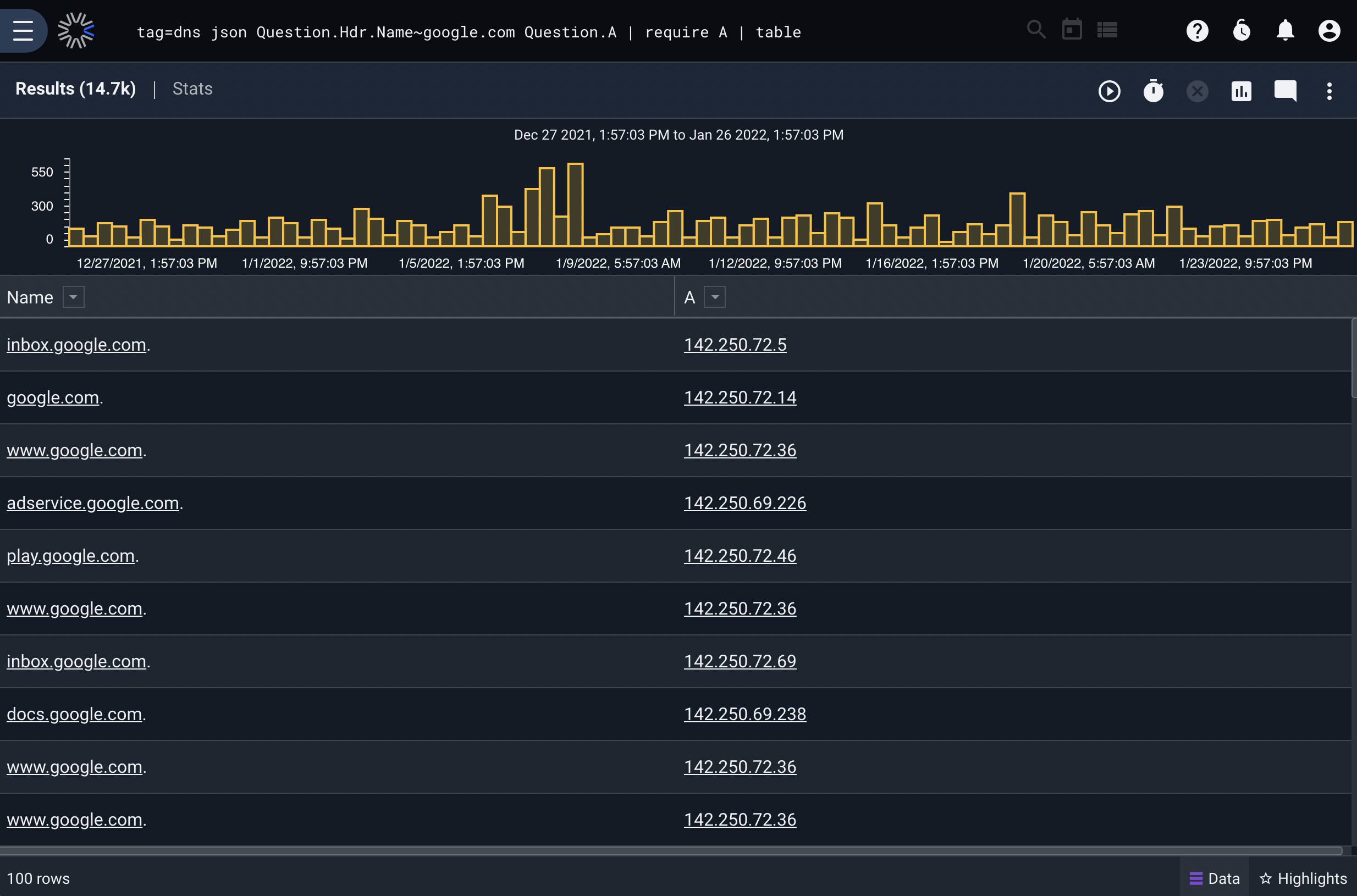The height and width of the screenshot is (896, 1357).
Task: Click the search magnifier icon
Action: coord(1036,30)
